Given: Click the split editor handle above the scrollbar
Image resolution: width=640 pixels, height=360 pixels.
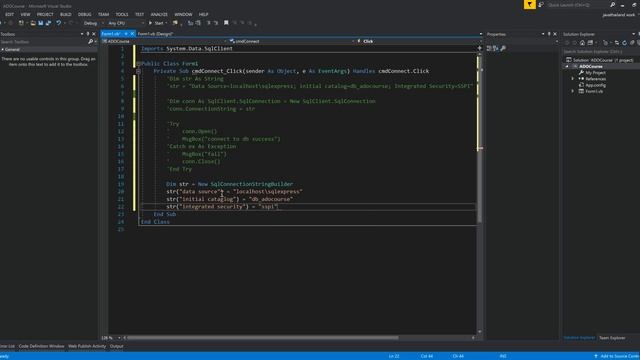Looking at the screenshot, I should click(x=480, y=49).
